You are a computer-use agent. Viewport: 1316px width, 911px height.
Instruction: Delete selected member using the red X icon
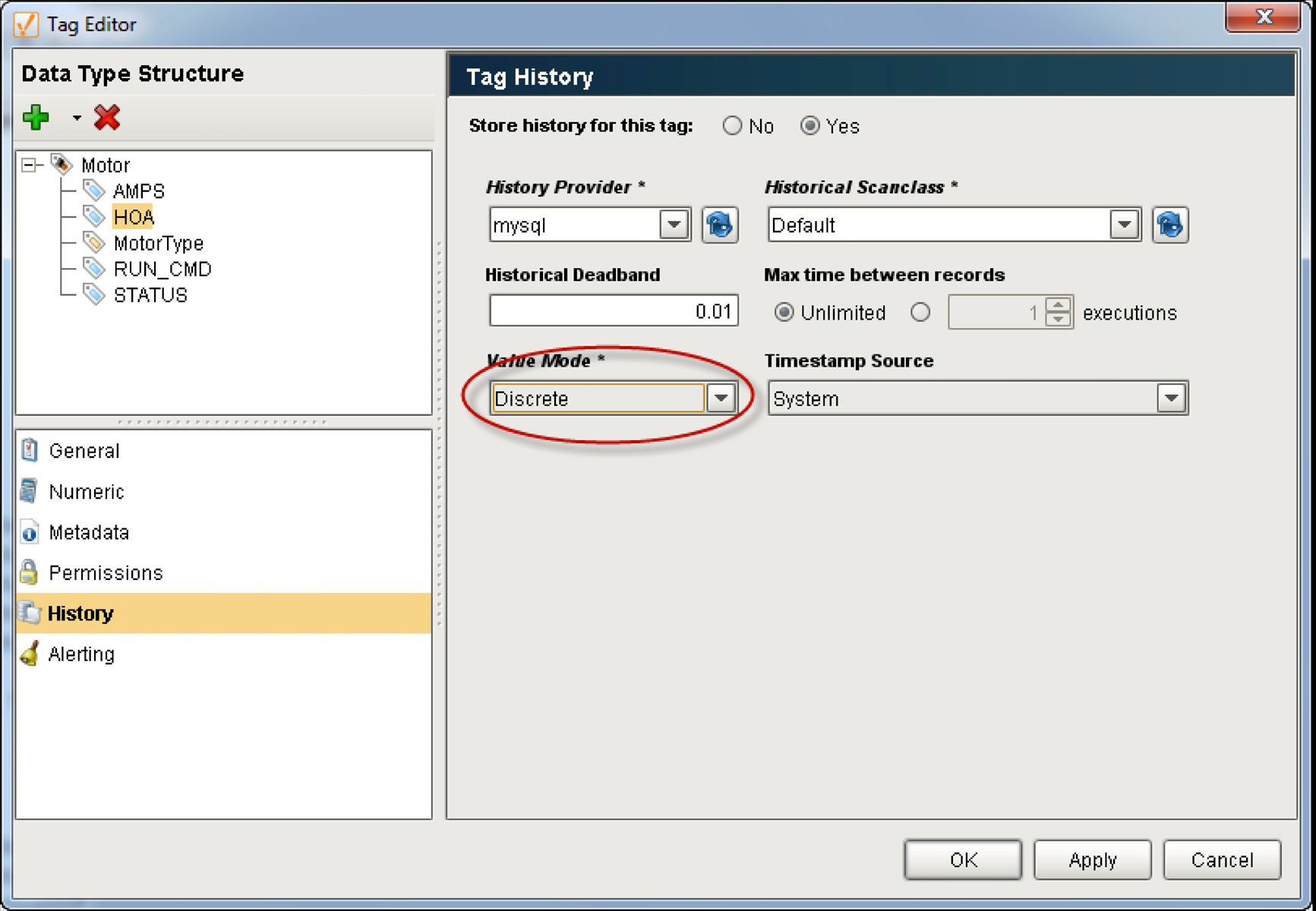click(x=107, y=117)
